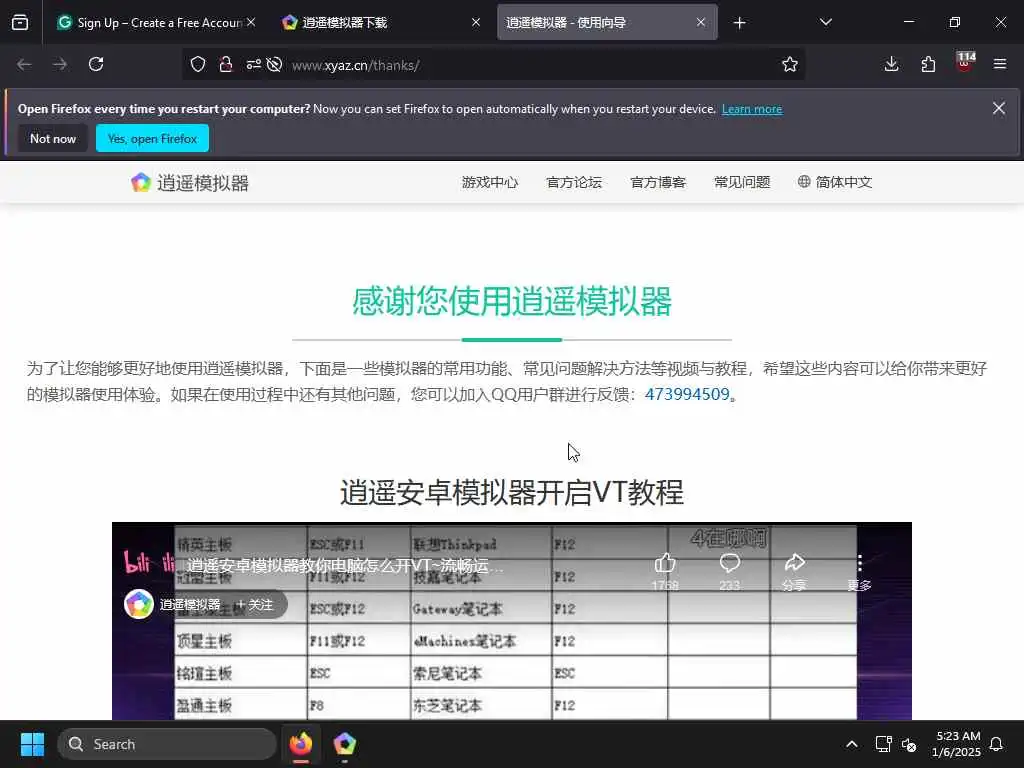Click the extension icon with 114 badge
The width and height of the screenshot is (1024, 768).
point(965,62)
